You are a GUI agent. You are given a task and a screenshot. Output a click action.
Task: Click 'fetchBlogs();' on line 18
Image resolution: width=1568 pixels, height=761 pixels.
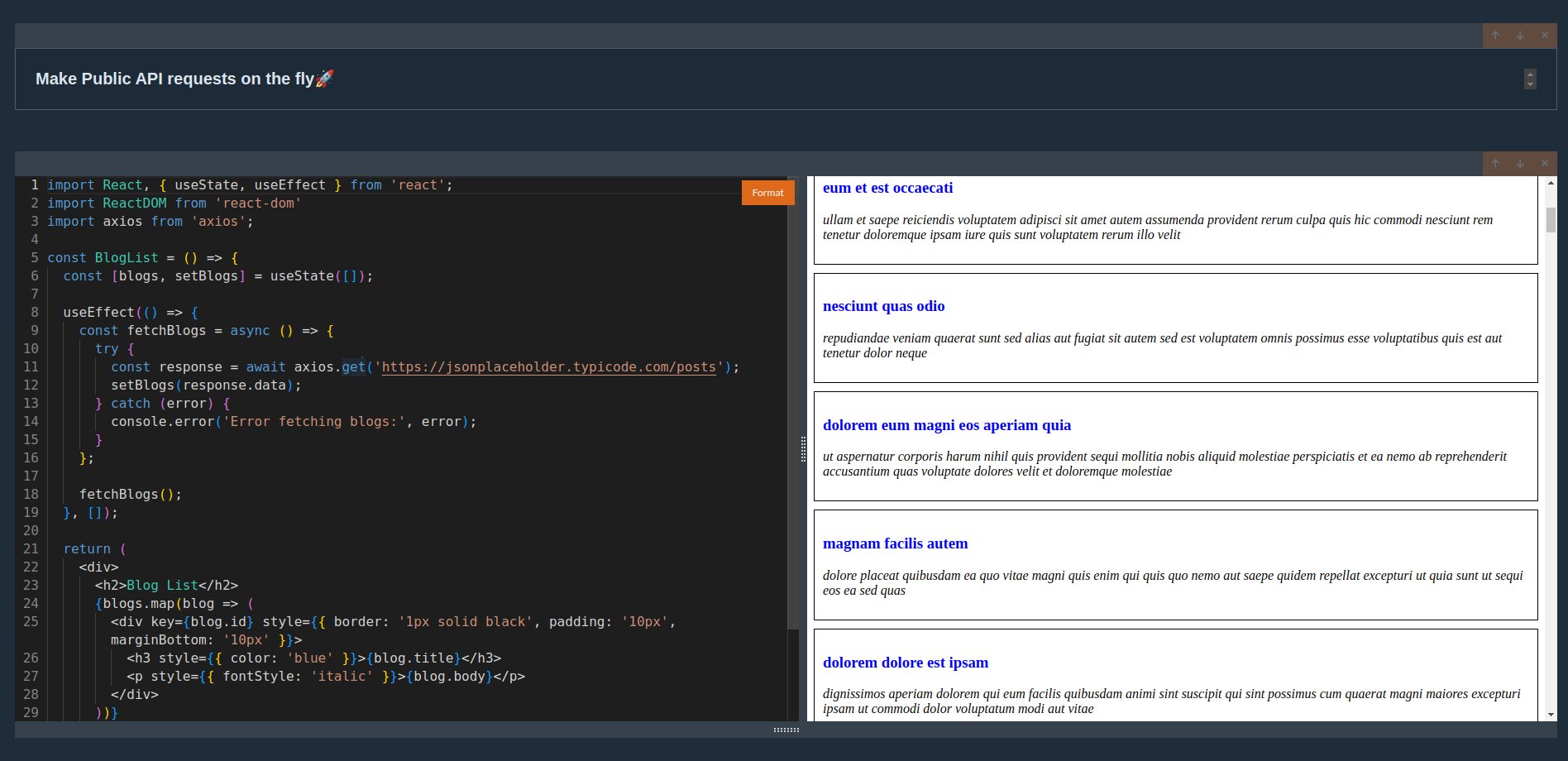(131, 495)
